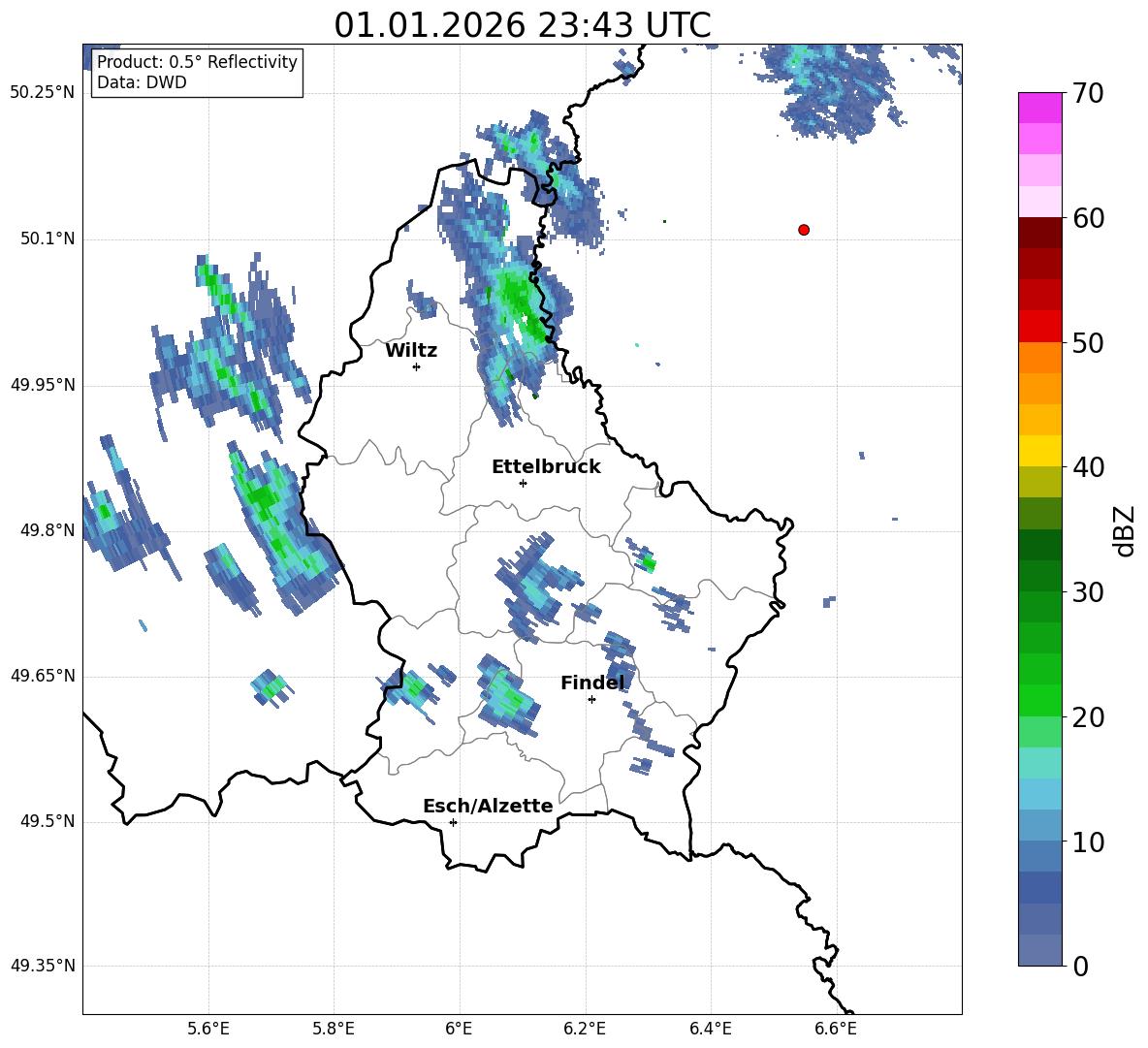Pick the light blue colorbar swatch above 10
The image size is (1148, 1048).
1039,826
